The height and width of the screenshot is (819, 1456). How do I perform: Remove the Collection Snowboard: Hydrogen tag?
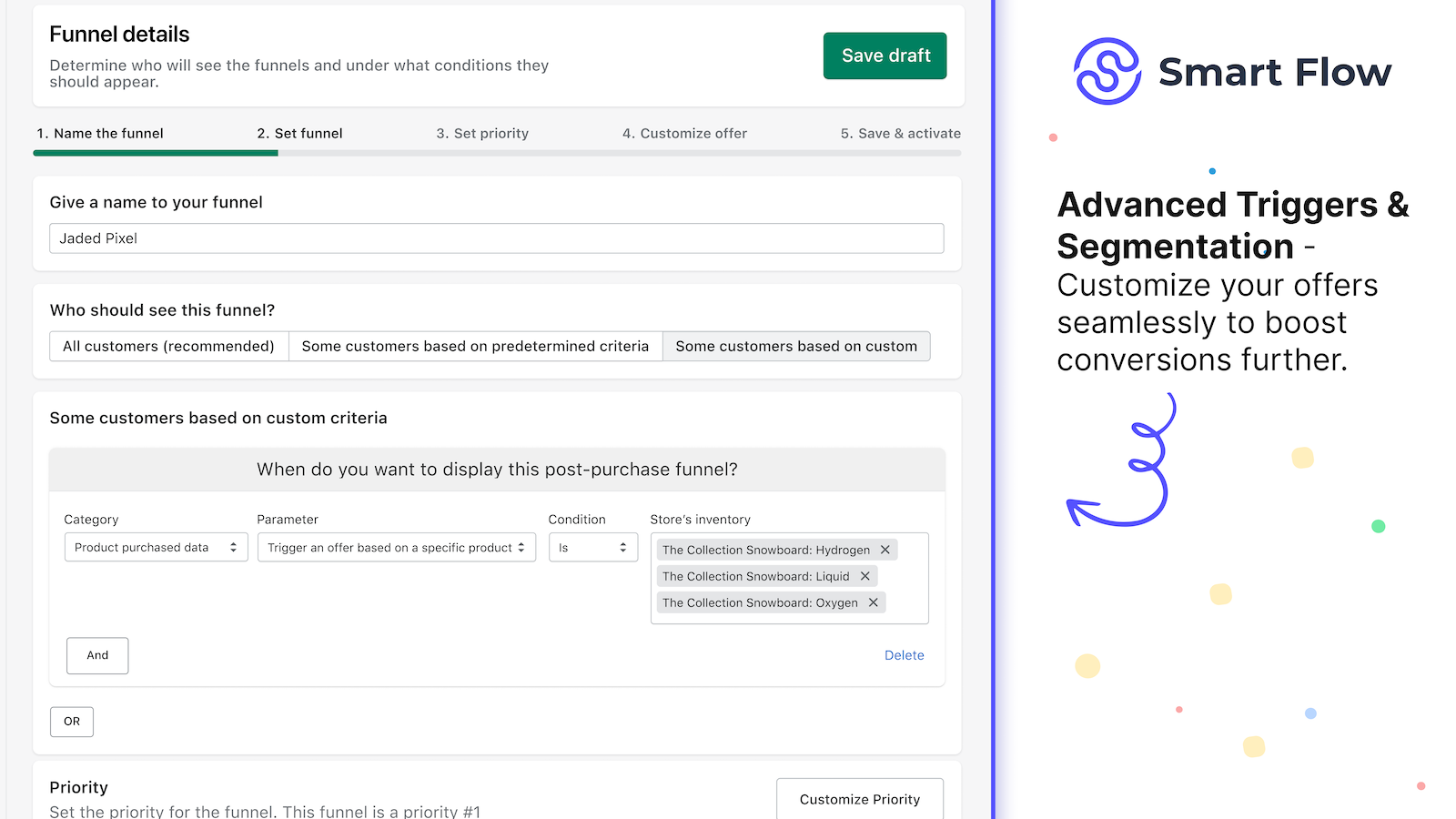[x=885, y=550]
